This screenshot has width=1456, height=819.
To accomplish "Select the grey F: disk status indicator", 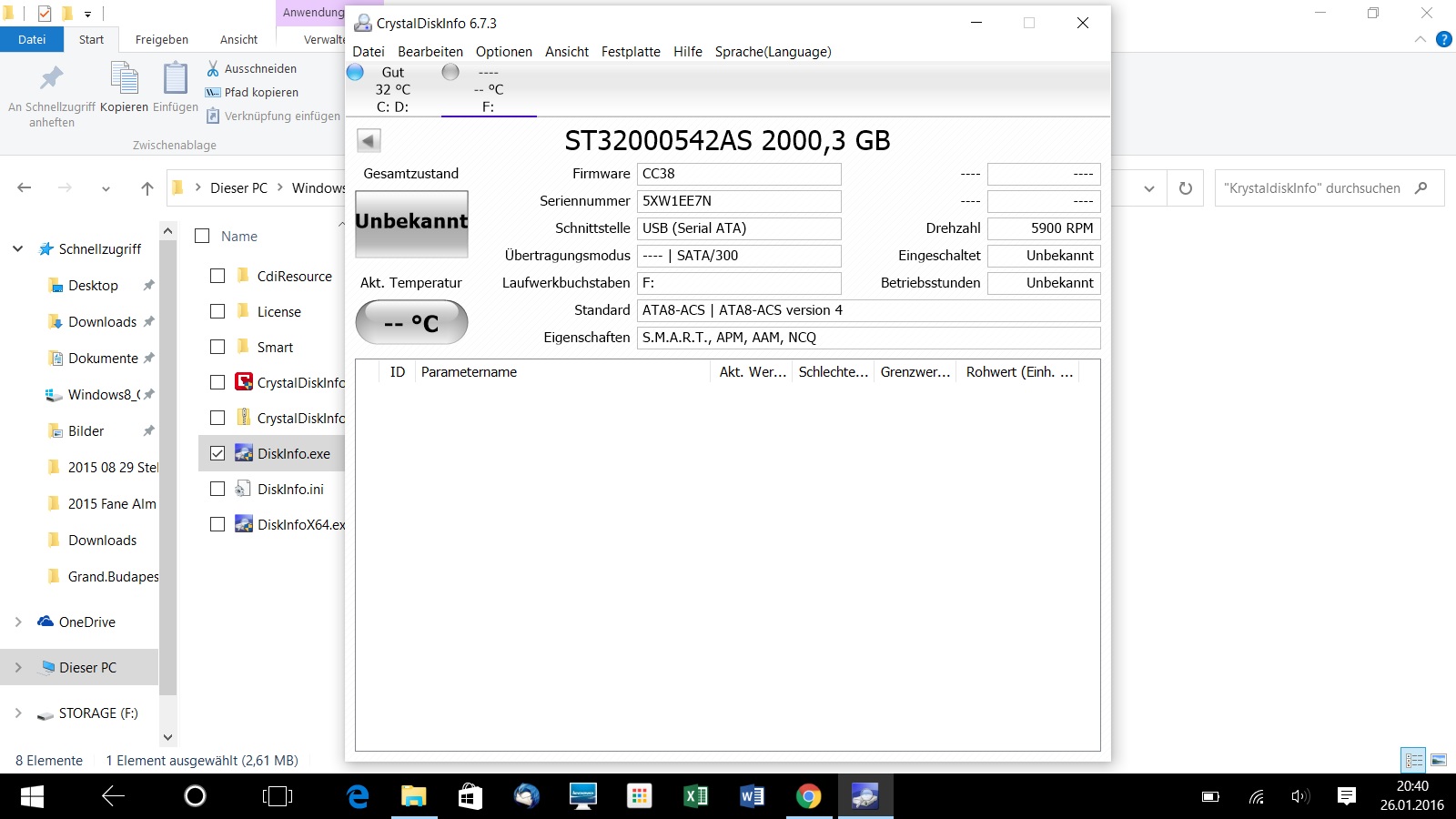I will tap(450, 72).
